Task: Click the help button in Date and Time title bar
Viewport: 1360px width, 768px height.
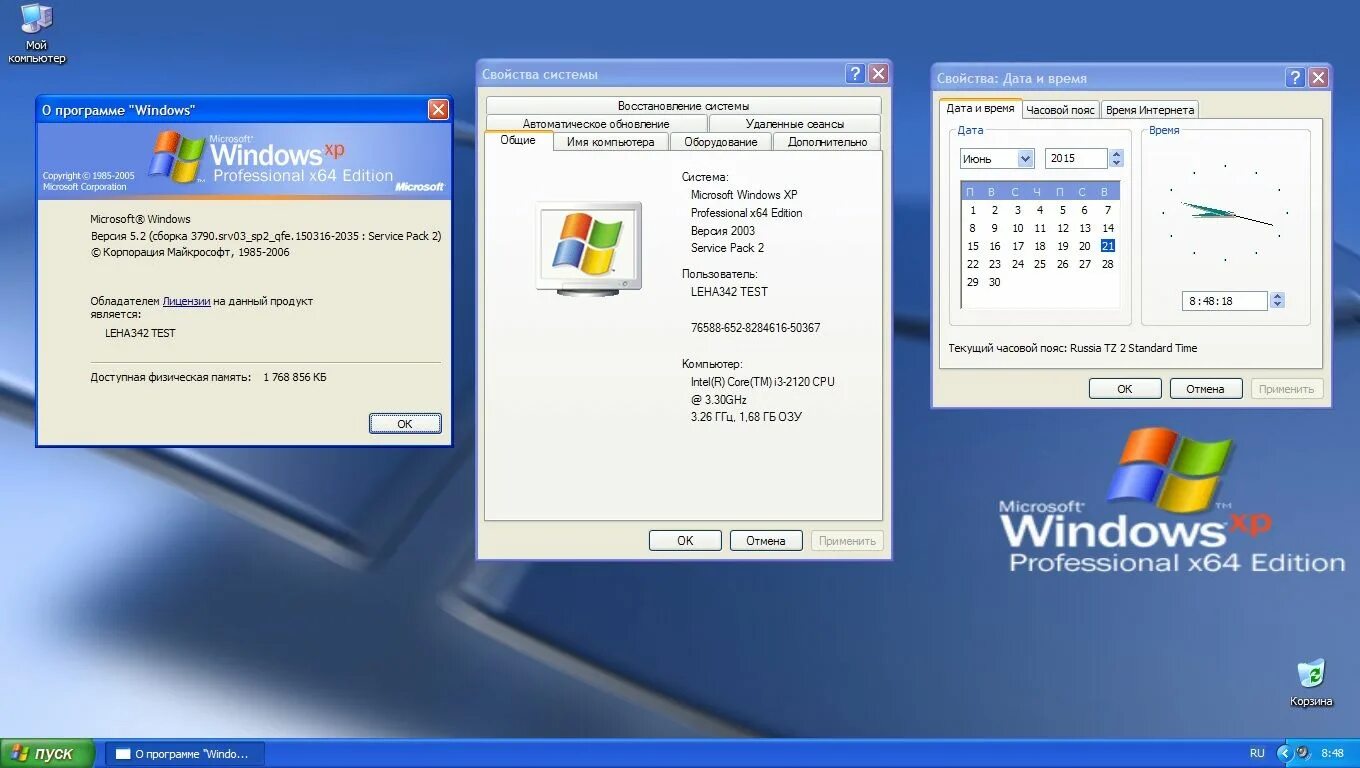Action: 1296,78
